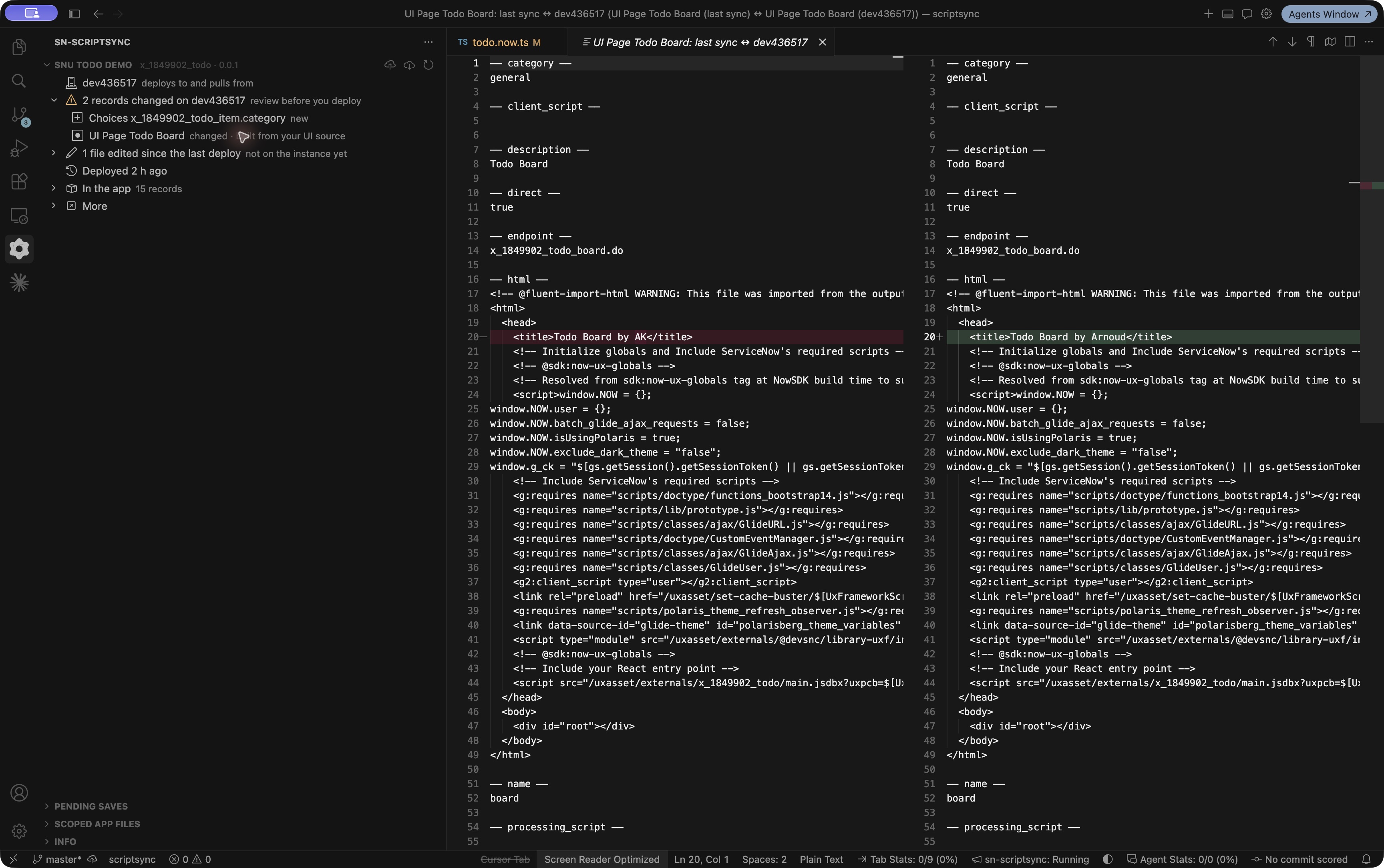Toggle primary sidebar visibility
This screenshot has height=868, width=1384.
coord(74,14)
